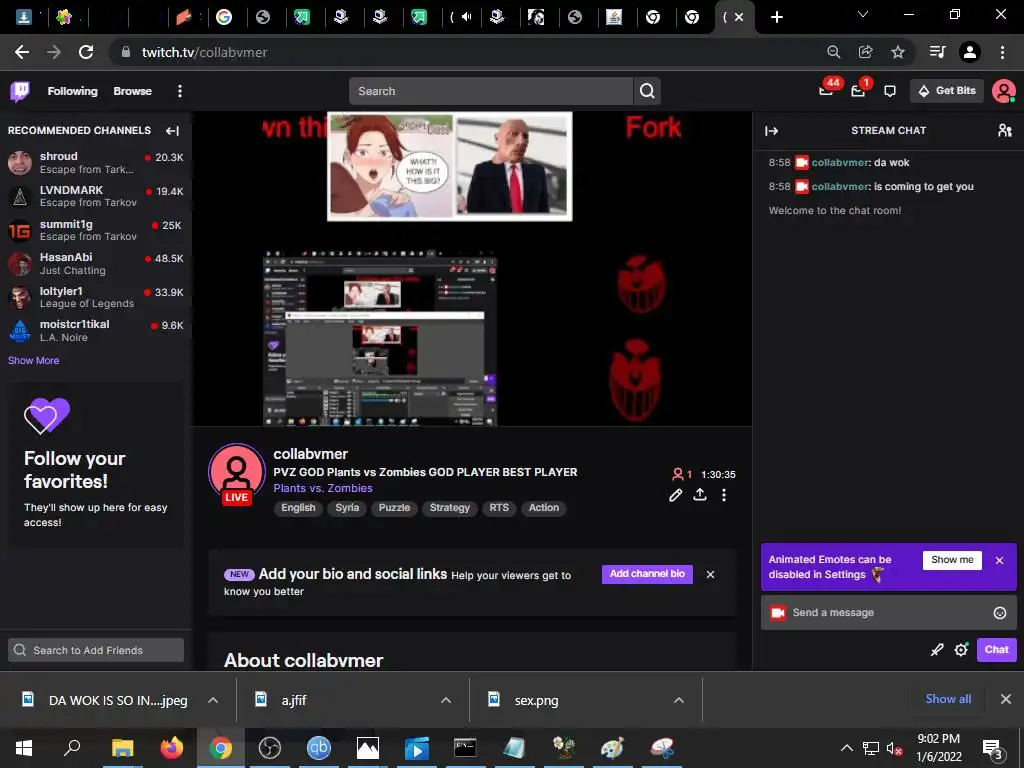The width and height of the screenshot is (1024, 768).
Task: Open the Twitch home logo
Action: [20, 91]
